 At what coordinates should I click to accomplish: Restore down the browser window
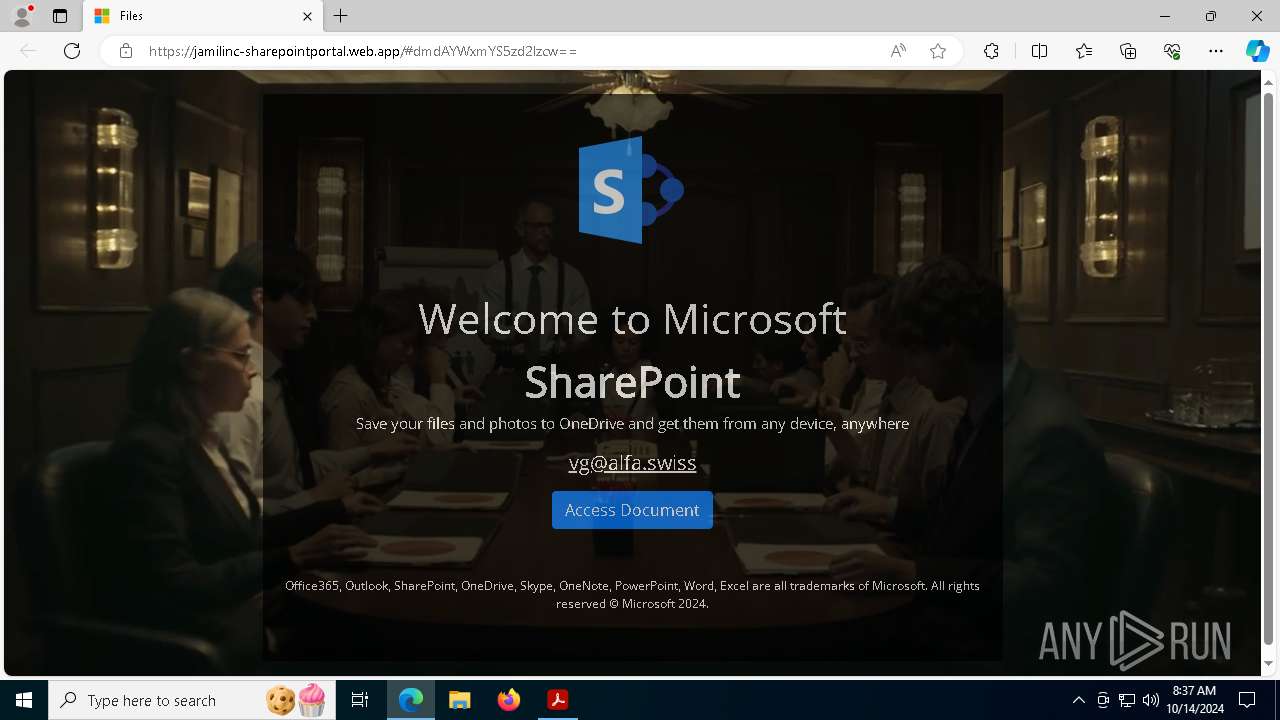click(x=1211, y=16)
